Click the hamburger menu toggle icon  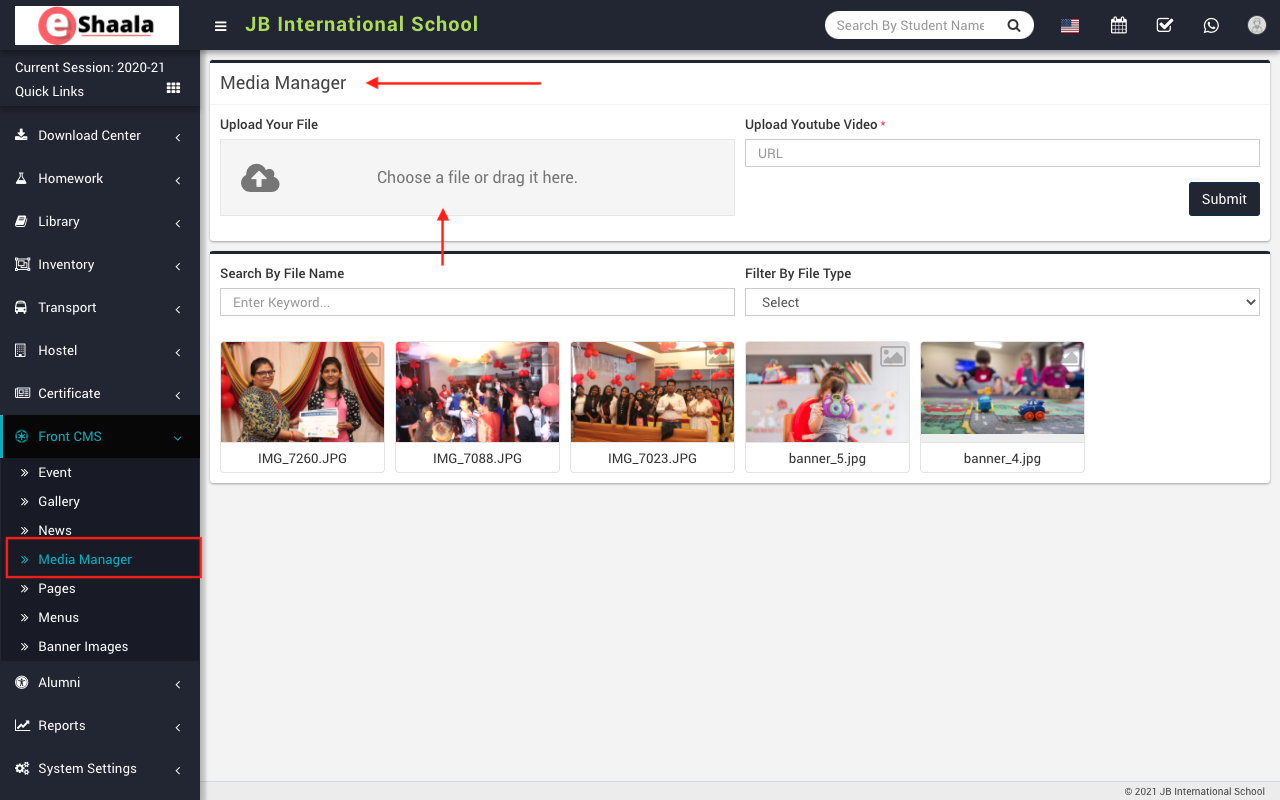[221, 26]
